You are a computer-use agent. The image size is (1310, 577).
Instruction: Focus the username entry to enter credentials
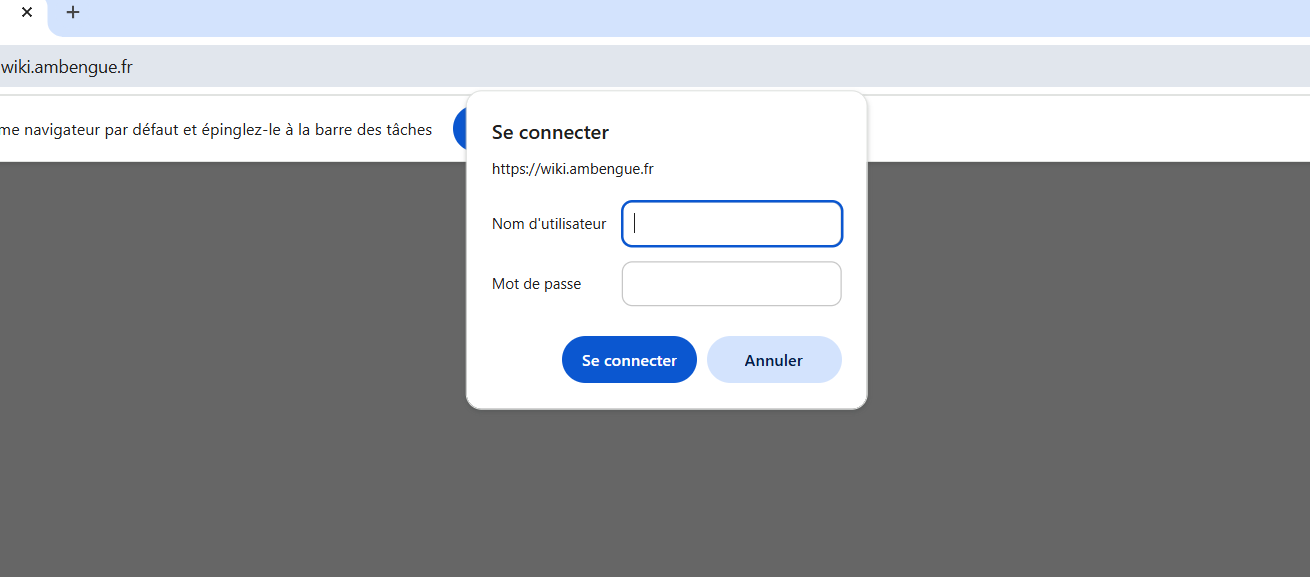pyautogui.click(x=731, y=223)
